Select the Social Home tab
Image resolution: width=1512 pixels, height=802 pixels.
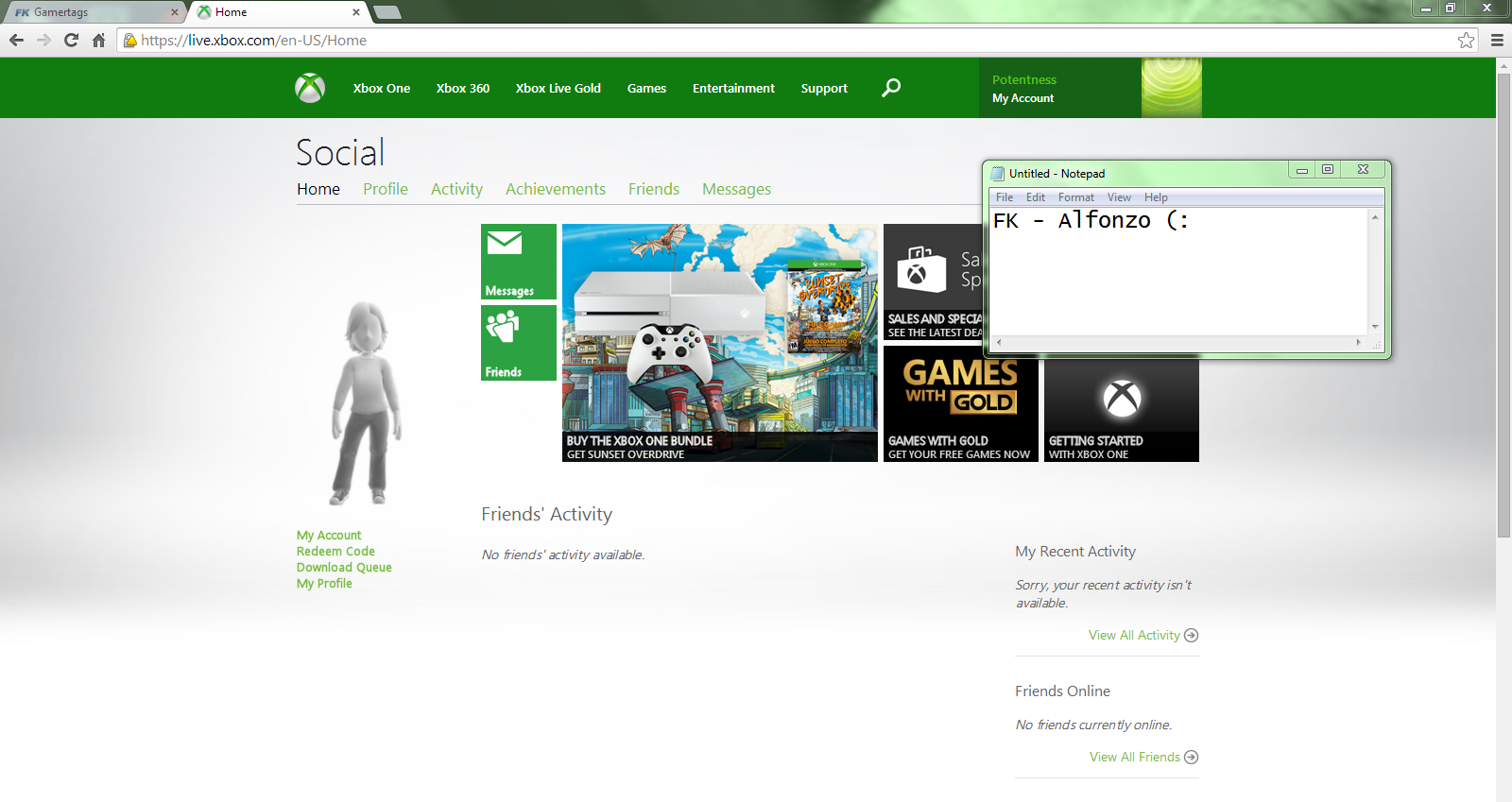click(318, 189)
